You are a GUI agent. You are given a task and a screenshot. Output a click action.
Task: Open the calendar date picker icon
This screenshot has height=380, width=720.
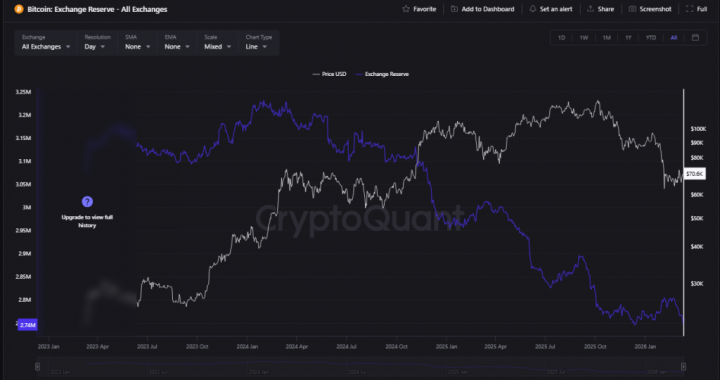tap(695, 38)
